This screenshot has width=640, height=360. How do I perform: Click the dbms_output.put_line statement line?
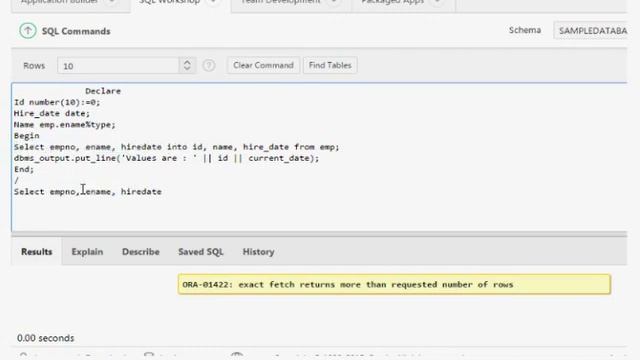[x=166, y=158]
